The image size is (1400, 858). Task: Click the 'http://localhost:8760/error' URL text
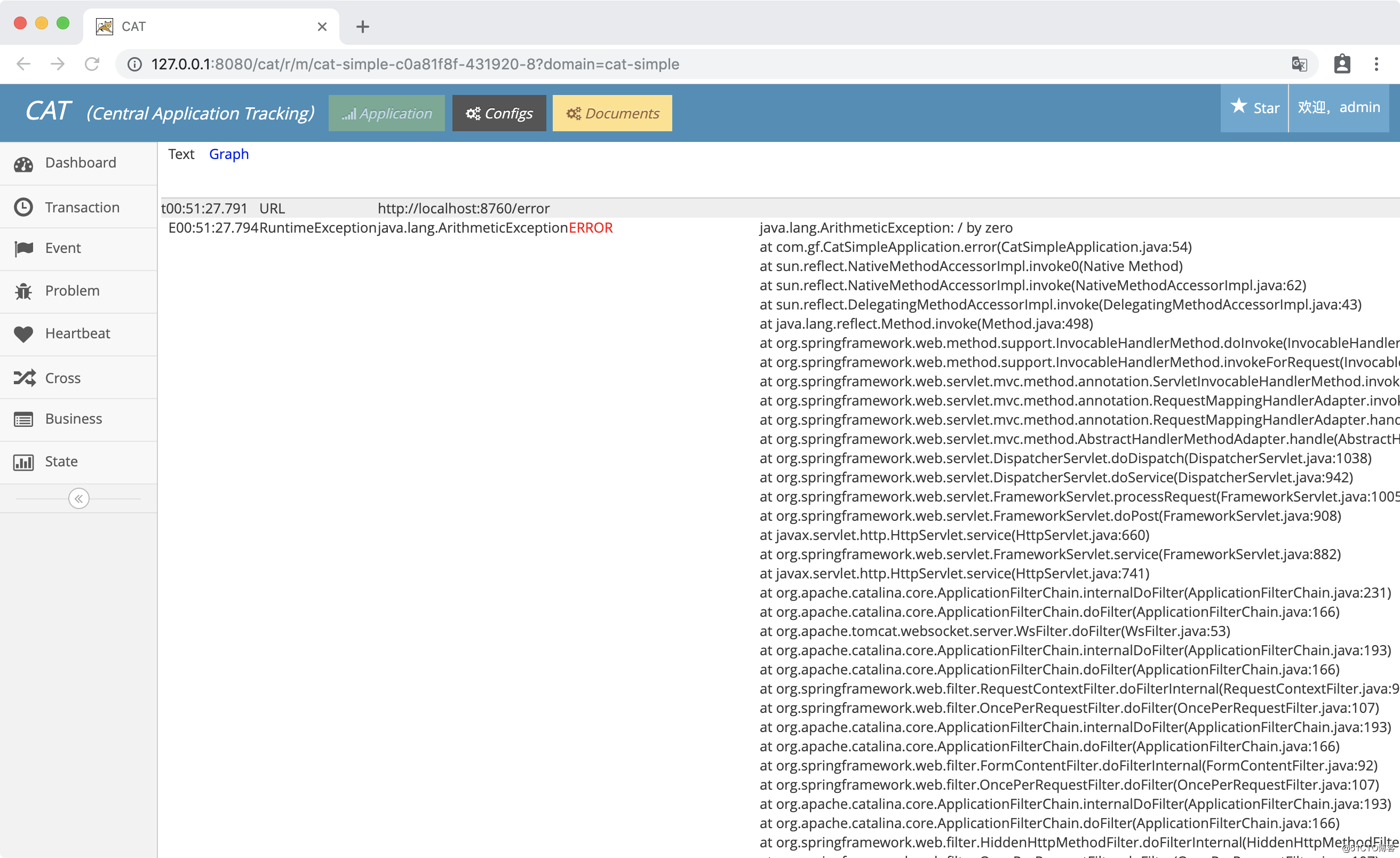464,209
